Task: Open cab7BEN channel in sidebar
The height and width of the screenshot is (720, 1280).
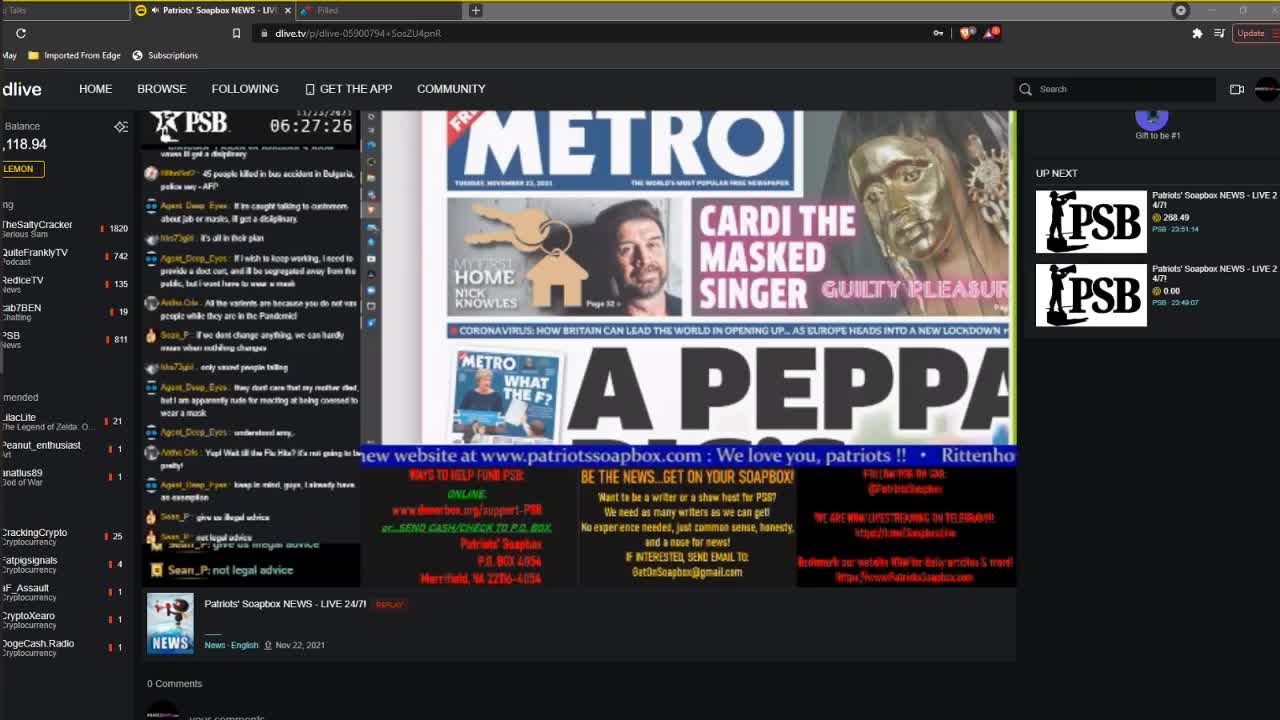Action: click(x=65, y=312)
